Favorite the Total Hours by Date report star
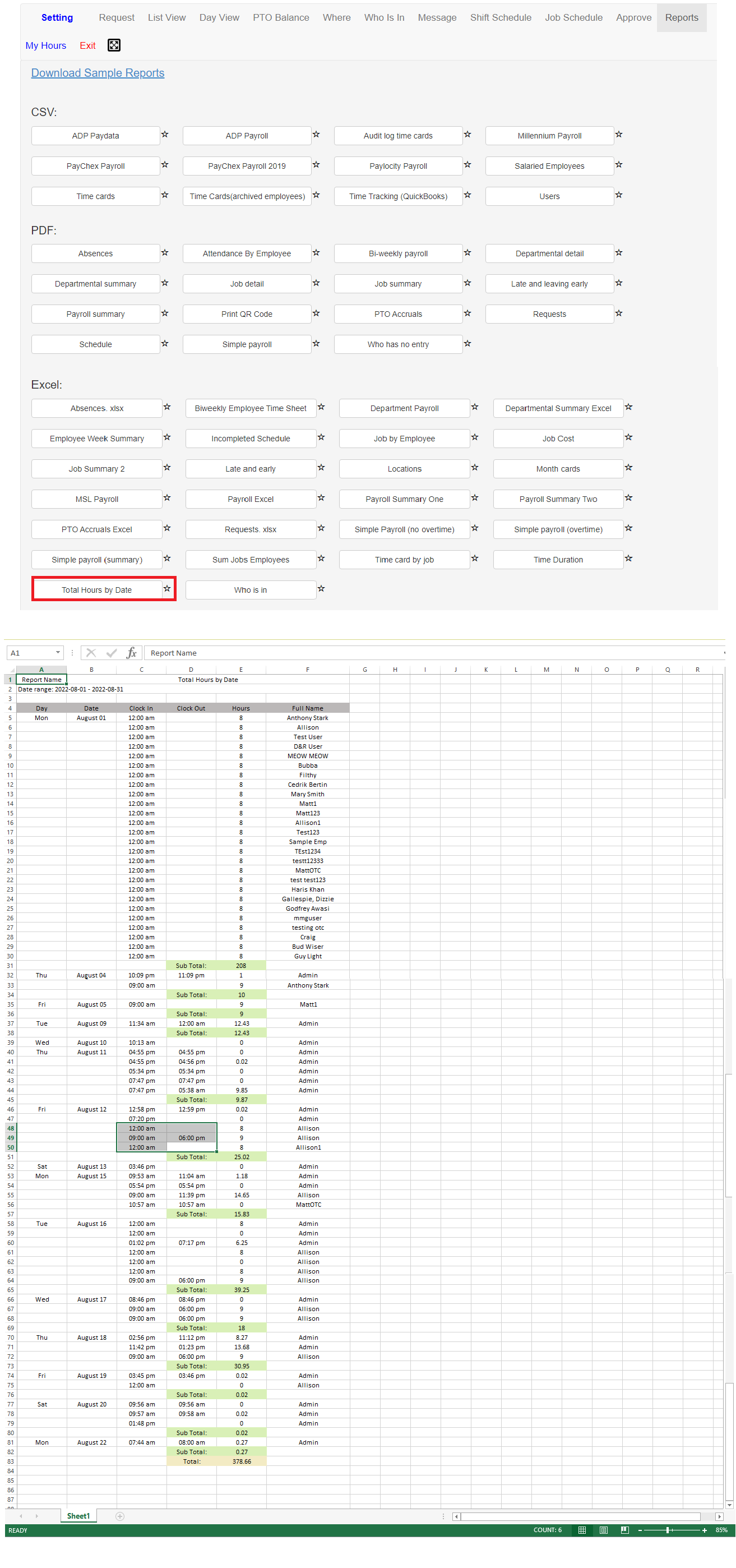736x1568 pixels. click(x=166, y=589)
